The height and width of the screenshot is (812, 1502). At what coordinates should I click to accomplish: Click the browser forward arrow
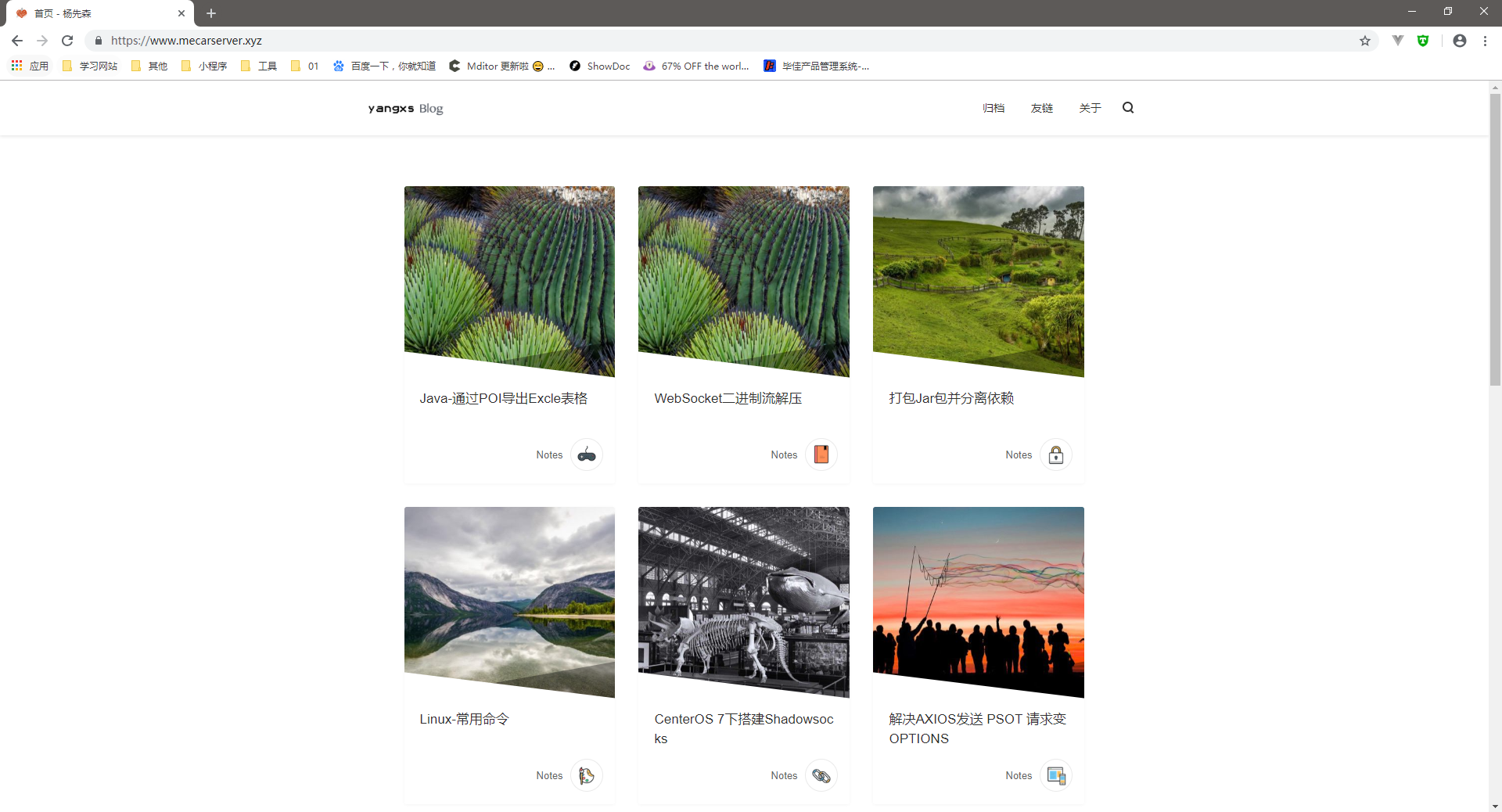42,41
